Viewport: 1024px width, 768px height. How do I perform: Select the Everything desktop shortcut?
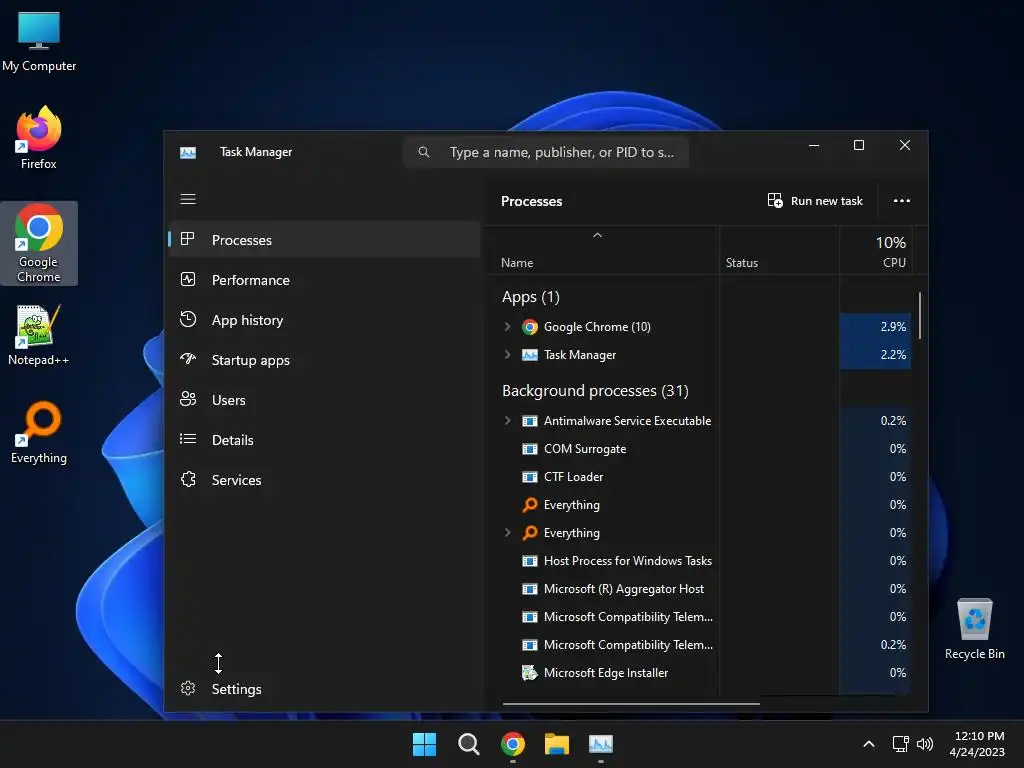39,432
